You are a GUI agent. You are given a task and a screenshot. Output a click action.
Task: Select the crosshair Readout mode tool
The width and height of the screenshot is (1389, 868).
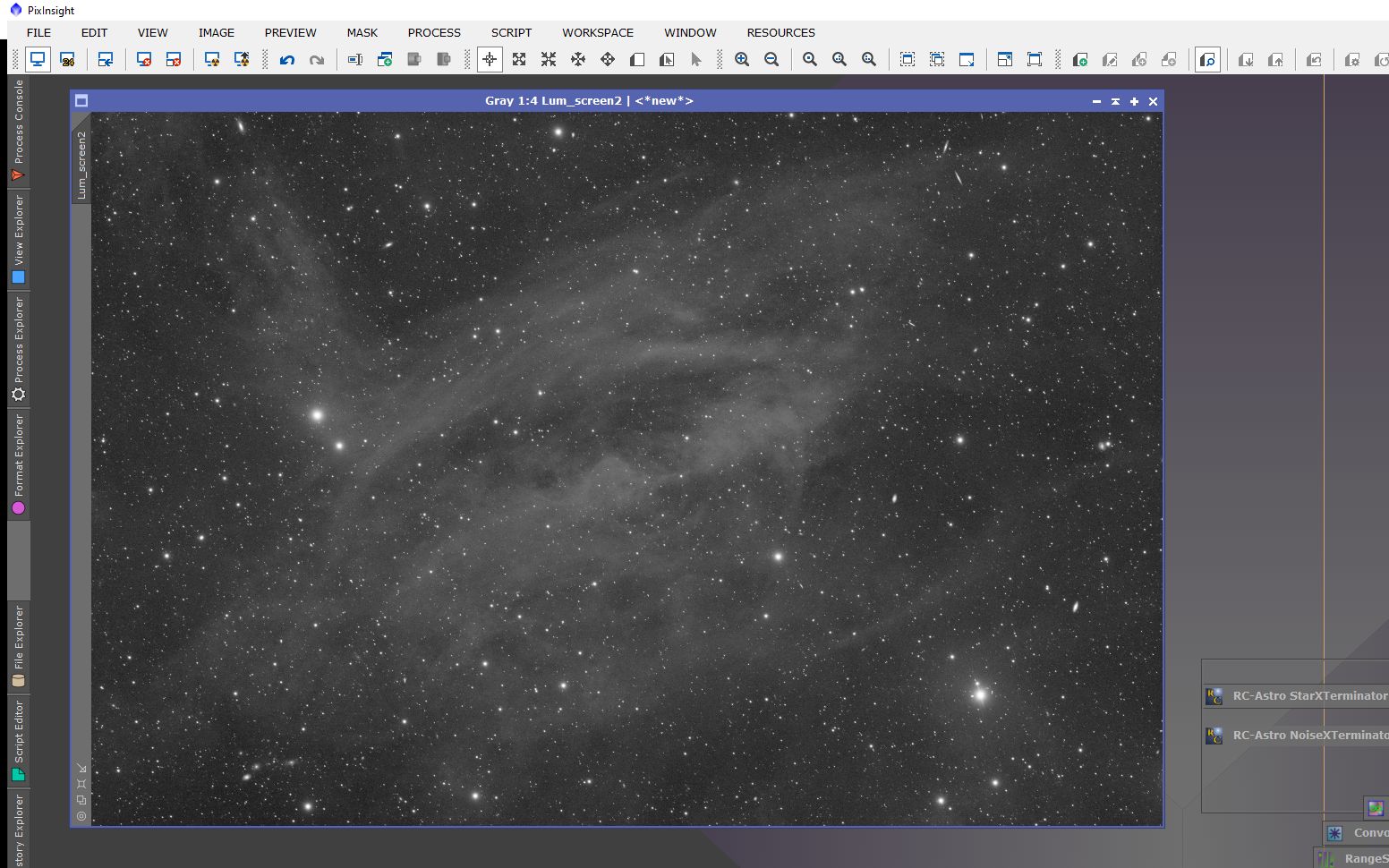pos(490,60)
